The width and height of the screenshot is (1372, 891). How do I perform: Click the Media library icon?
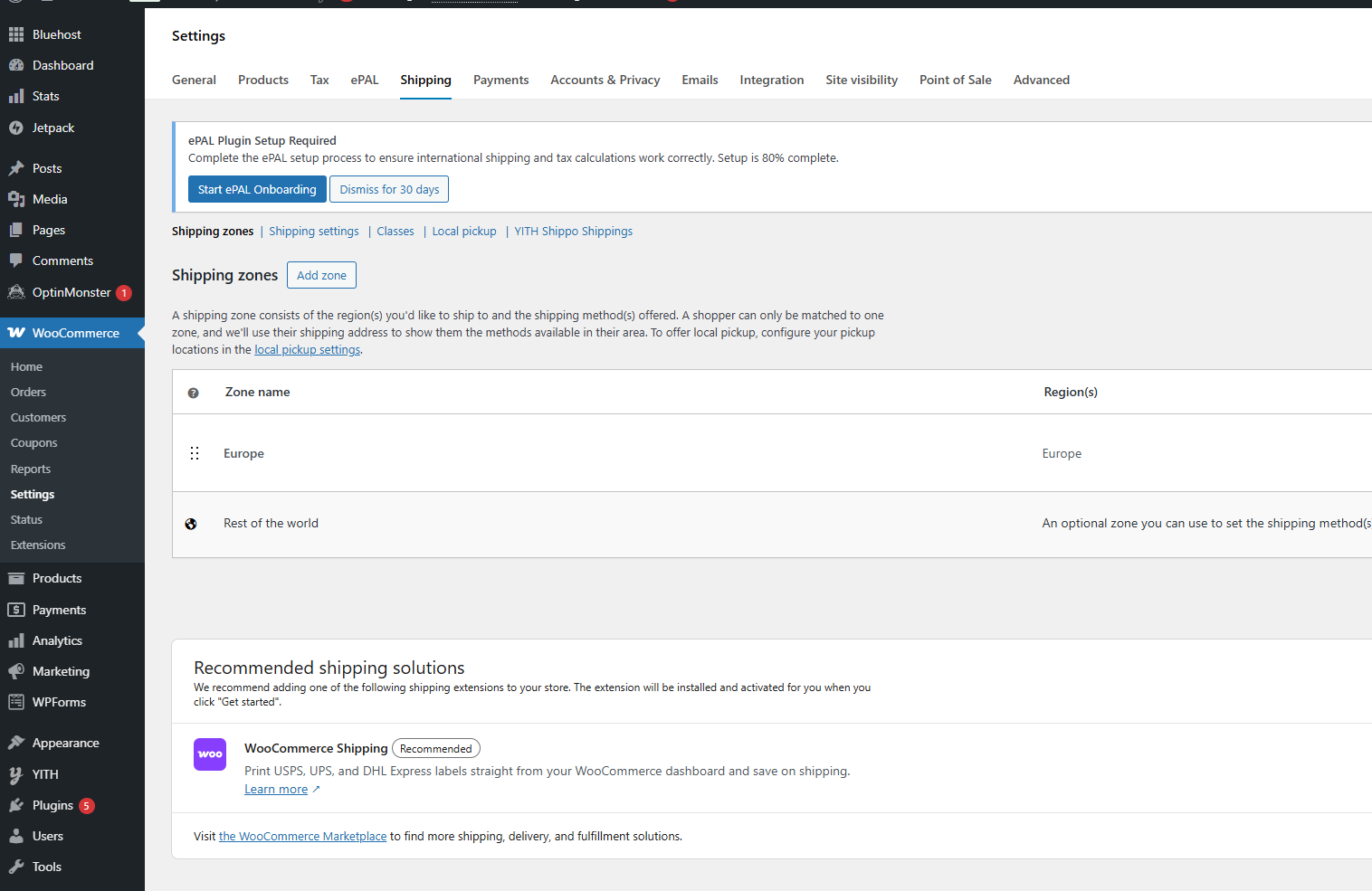16,199
